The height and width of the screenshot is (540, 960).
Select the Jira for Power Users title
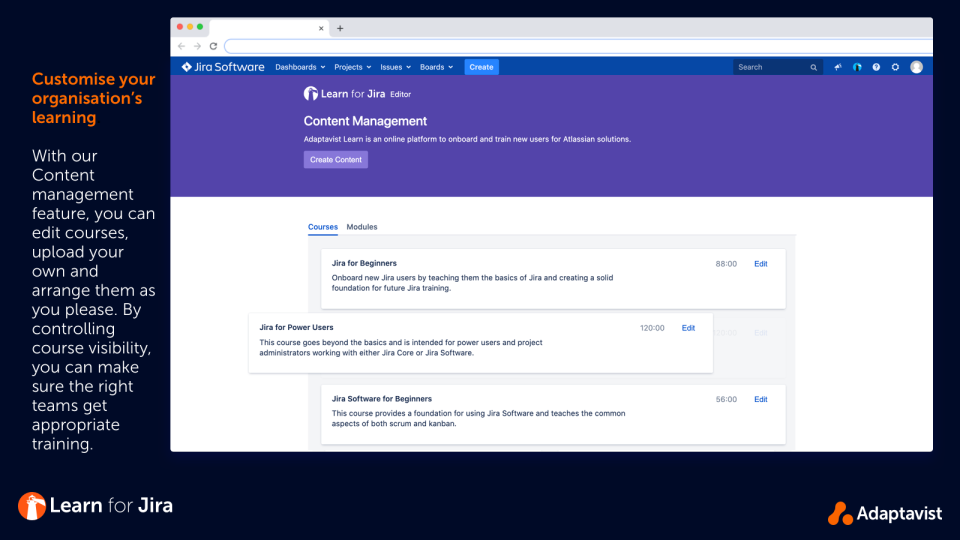tap(296, 328)
